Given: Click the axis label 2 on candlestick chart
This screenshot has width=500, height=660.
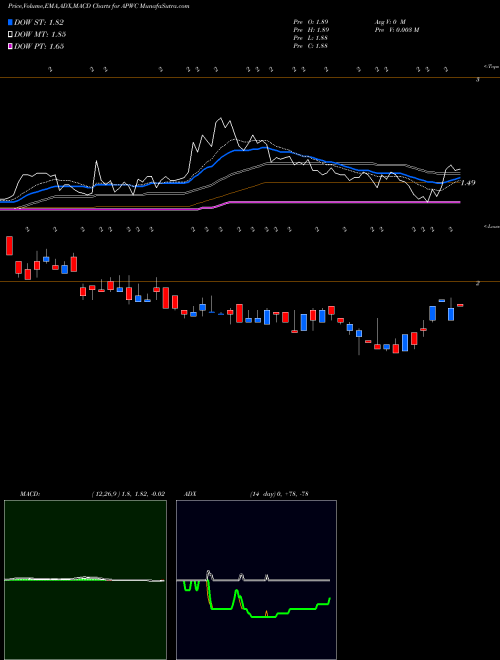Looking at the screenshot, I should click(477, 283).
